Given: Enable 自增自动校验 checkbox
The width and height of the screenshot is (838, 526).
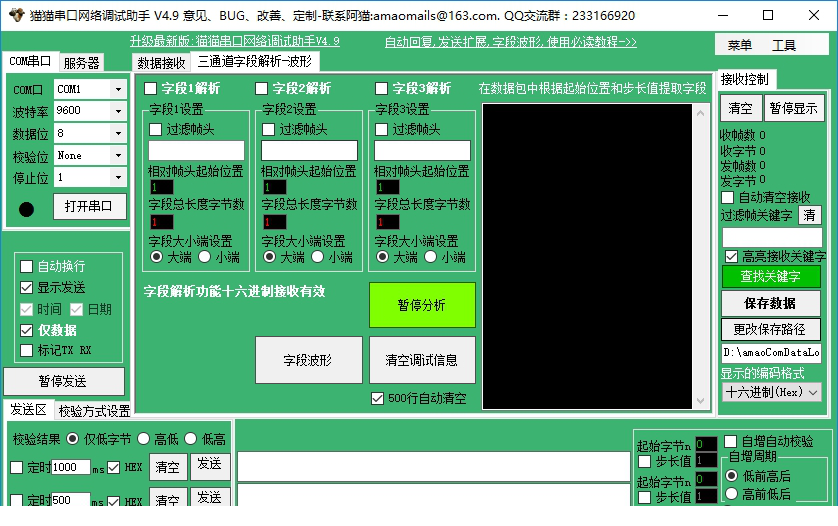Looking at the screenshot, I should 731,442.
